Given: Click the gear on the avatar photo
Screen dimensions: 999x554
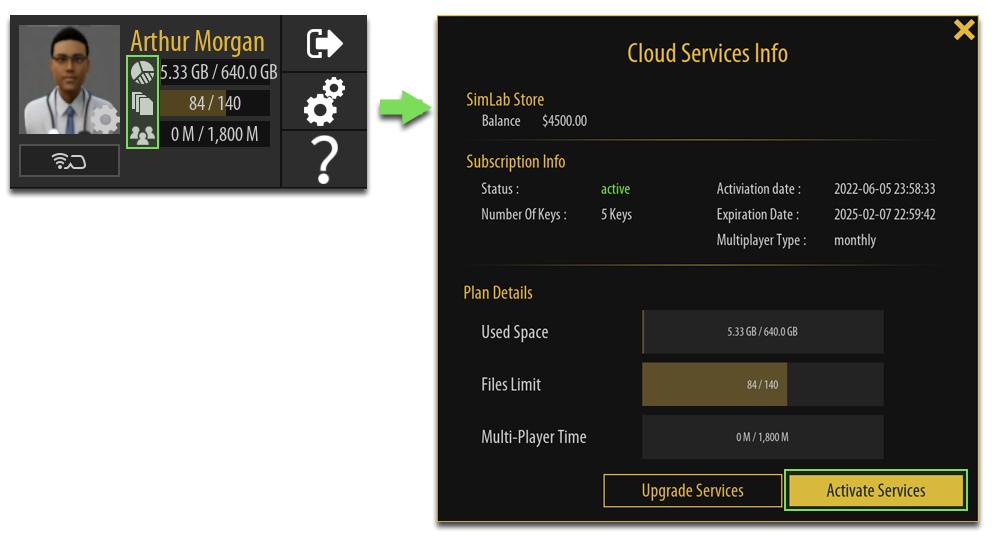Looking at the screenshot, I should pos(104,119).
